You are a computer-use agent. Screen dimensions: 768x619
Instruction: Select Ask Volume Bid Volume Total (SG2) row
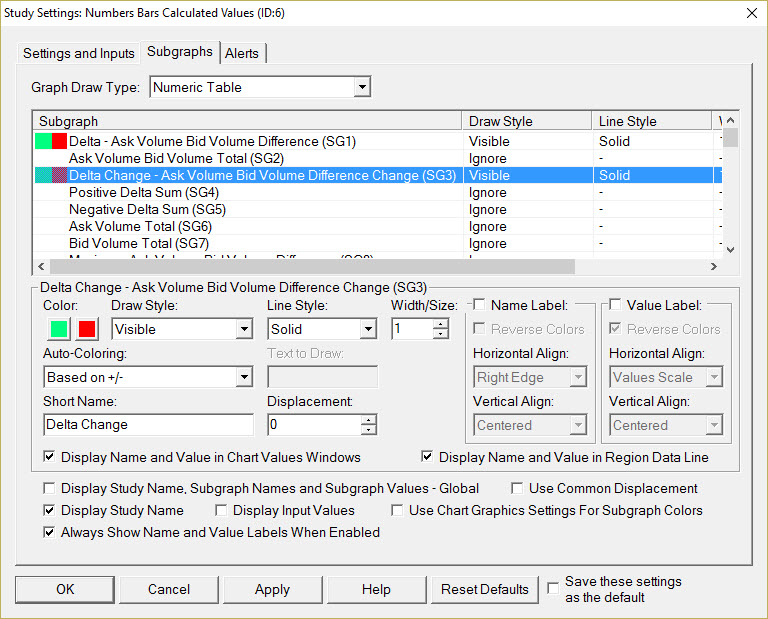pos(377,159)
